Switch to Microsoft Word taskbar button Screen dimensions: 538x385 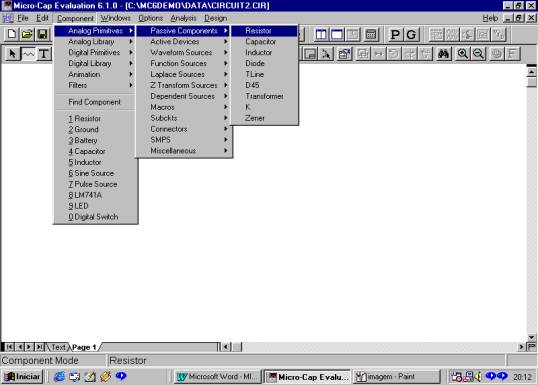pos(218,376)
